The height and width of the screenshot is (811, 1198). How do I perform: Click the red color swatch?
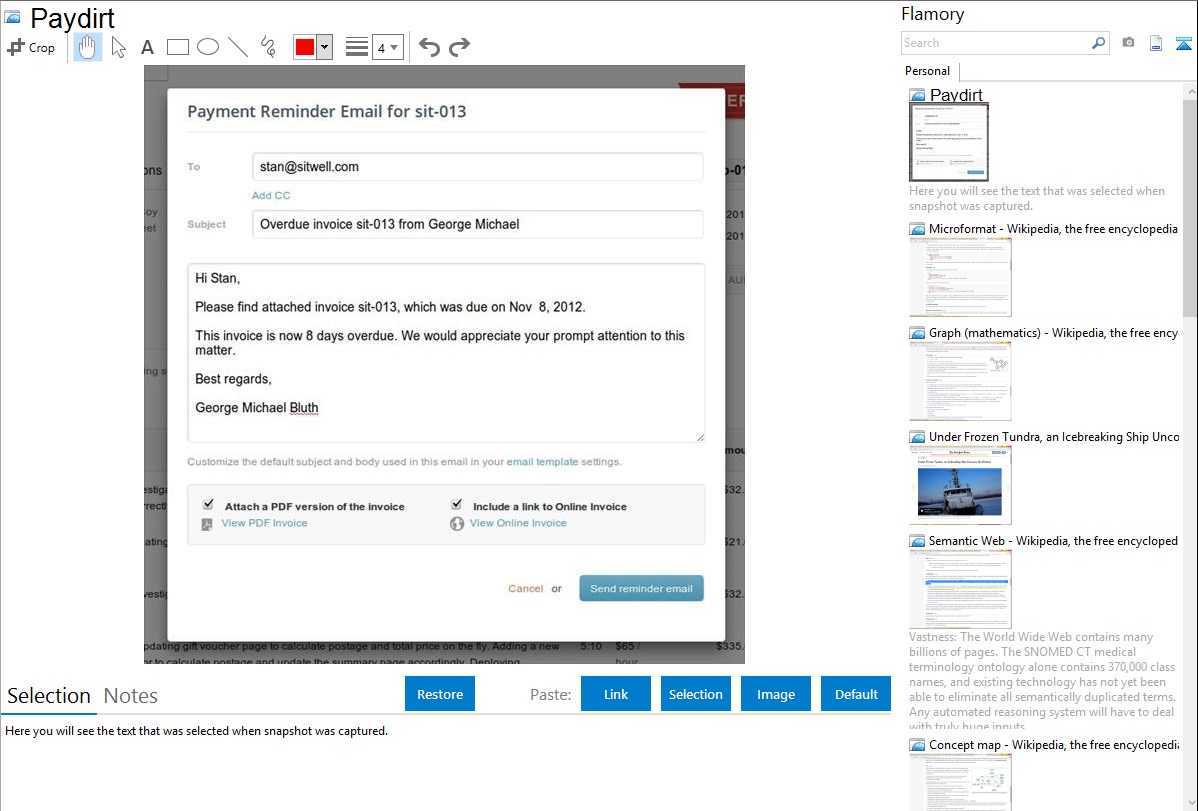click(x=304, y=47)
